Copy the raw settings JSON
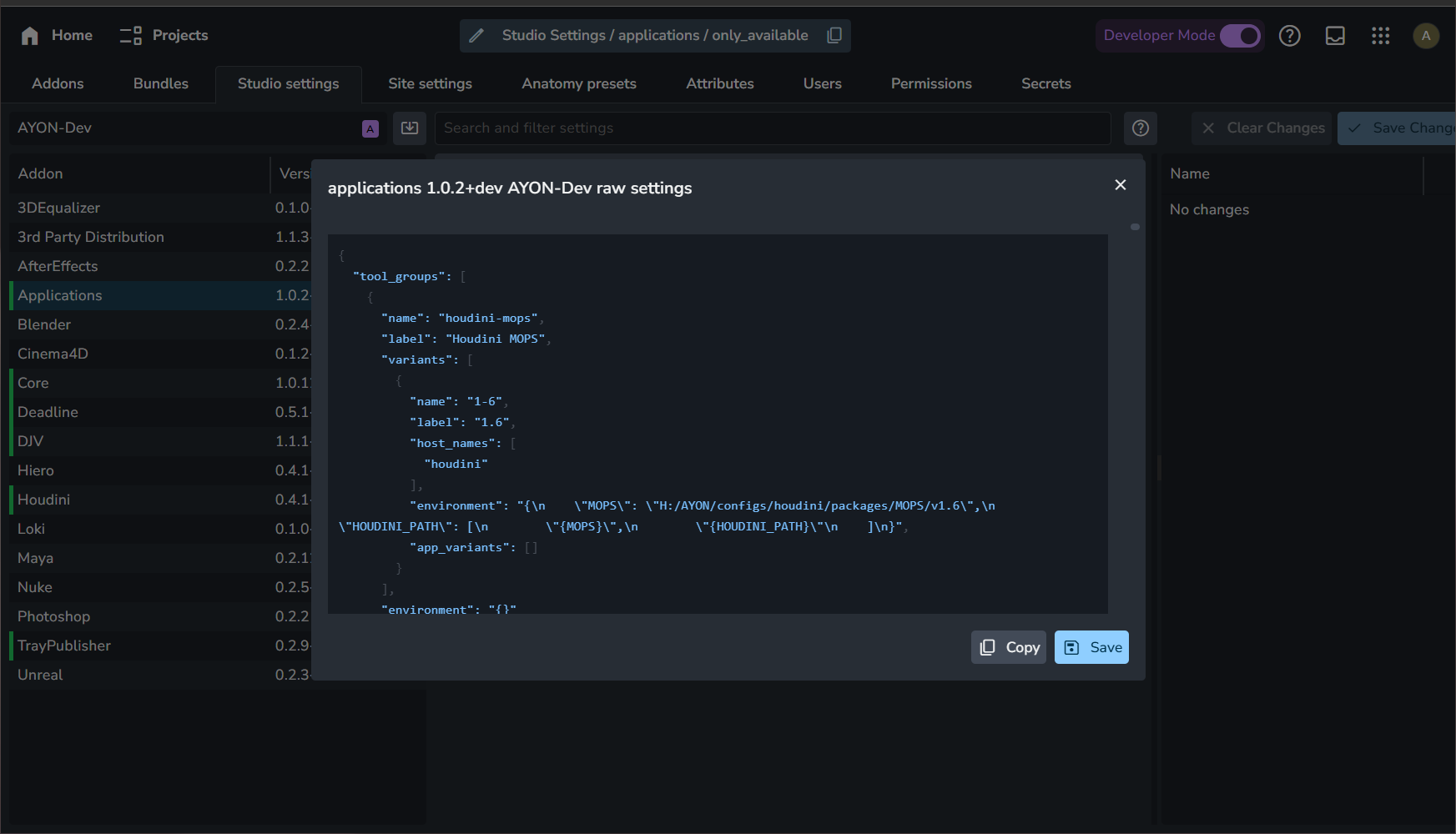Image resolution: width=1456 pixels, height=834 pixels. click(1008, 647)
